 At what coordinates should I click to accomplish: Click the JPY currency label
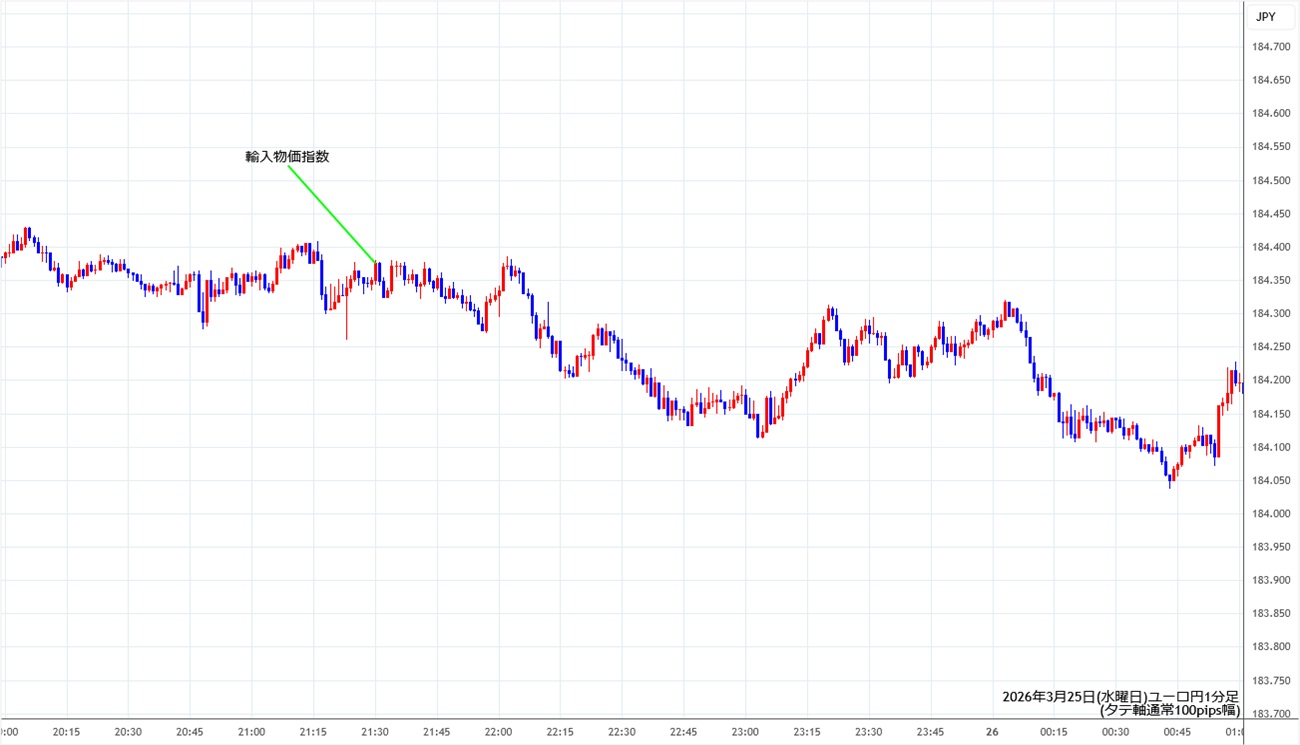coord(1265,17)
